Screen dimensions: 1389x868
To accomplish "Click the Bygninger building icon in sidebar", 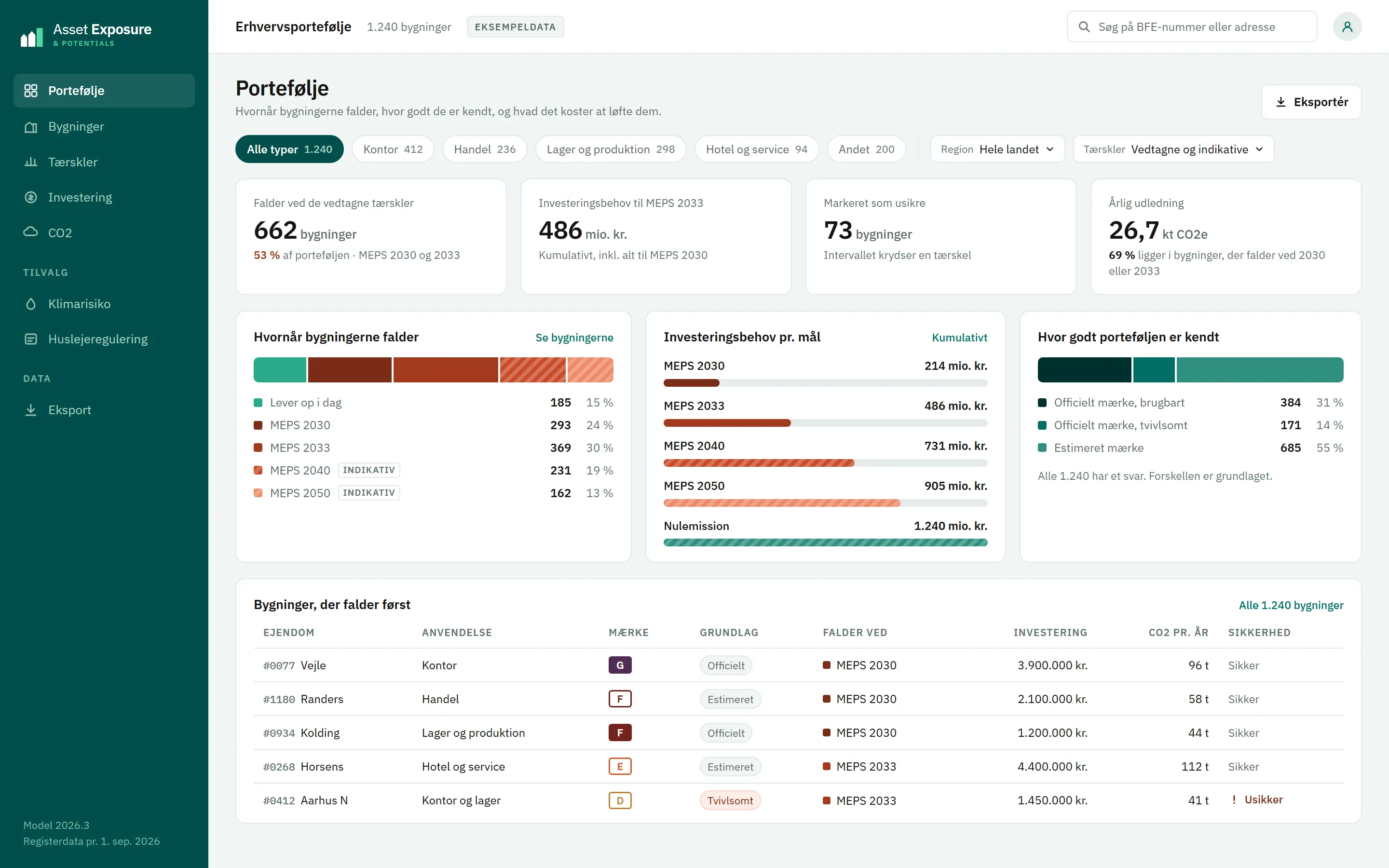I will [31, 126].
